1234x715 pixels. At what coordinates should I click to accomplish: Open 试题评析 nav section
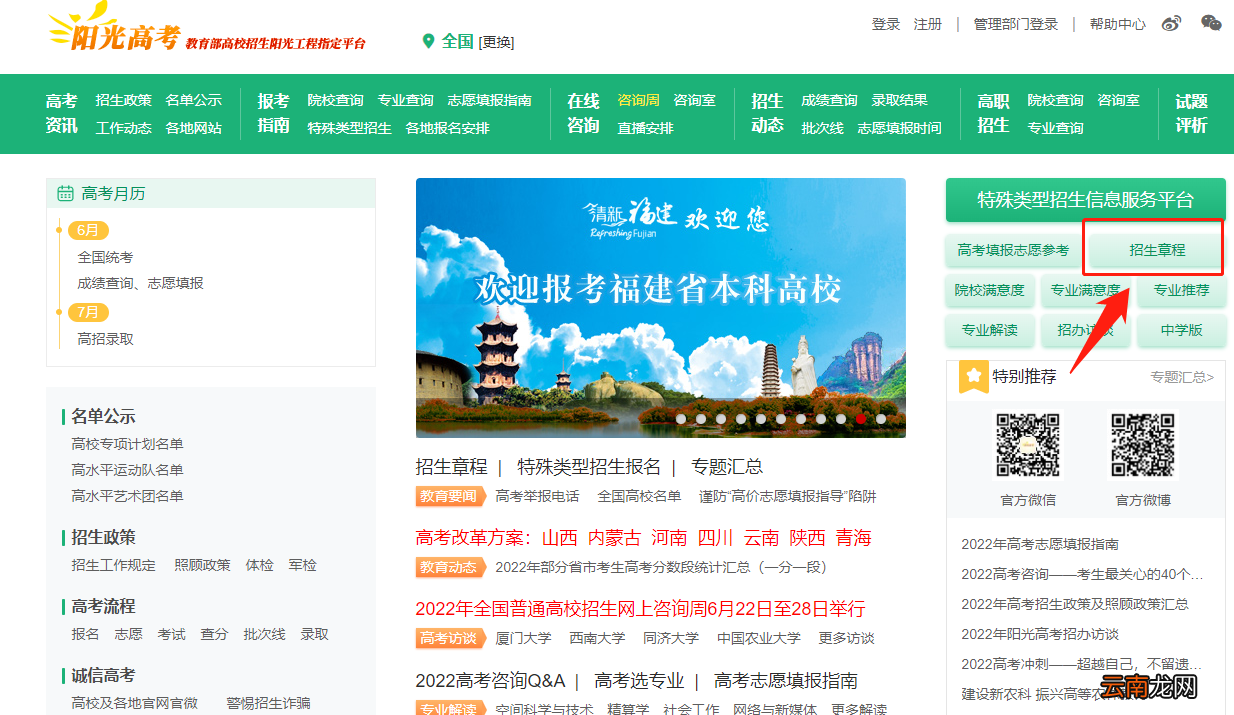click(x=1192, y=113)
